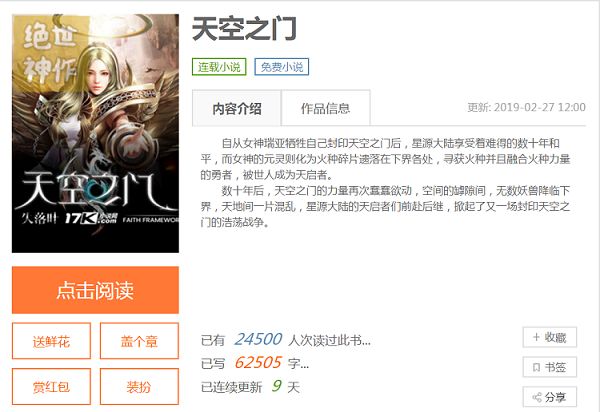Switch to the 内容介绍 tab
Image resolution: width=600 pixels, height=412 pixels.
pyautogui.click(x=236, y=108)
